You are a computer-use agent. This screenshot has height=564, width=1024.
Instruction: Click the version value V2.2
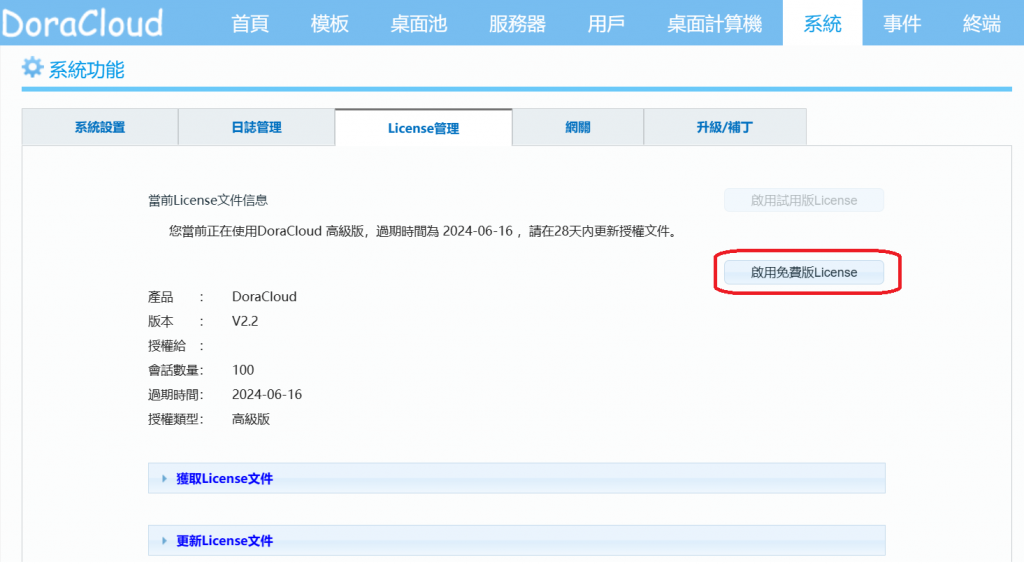tap(245, 321)
